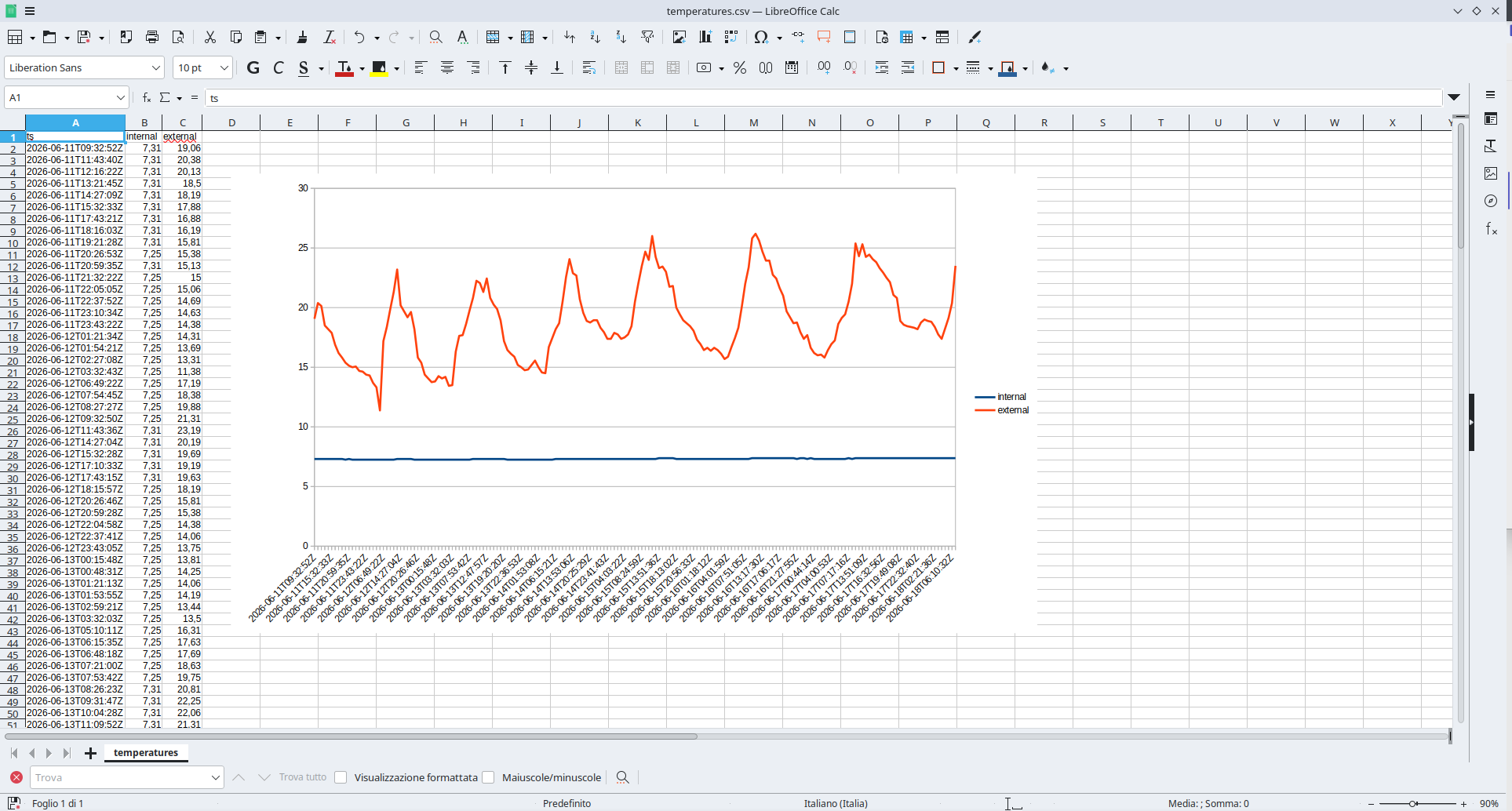Toggle the Maiuscole/minuscole checkbox
The image size is (1512, 811).
[488, 777]
